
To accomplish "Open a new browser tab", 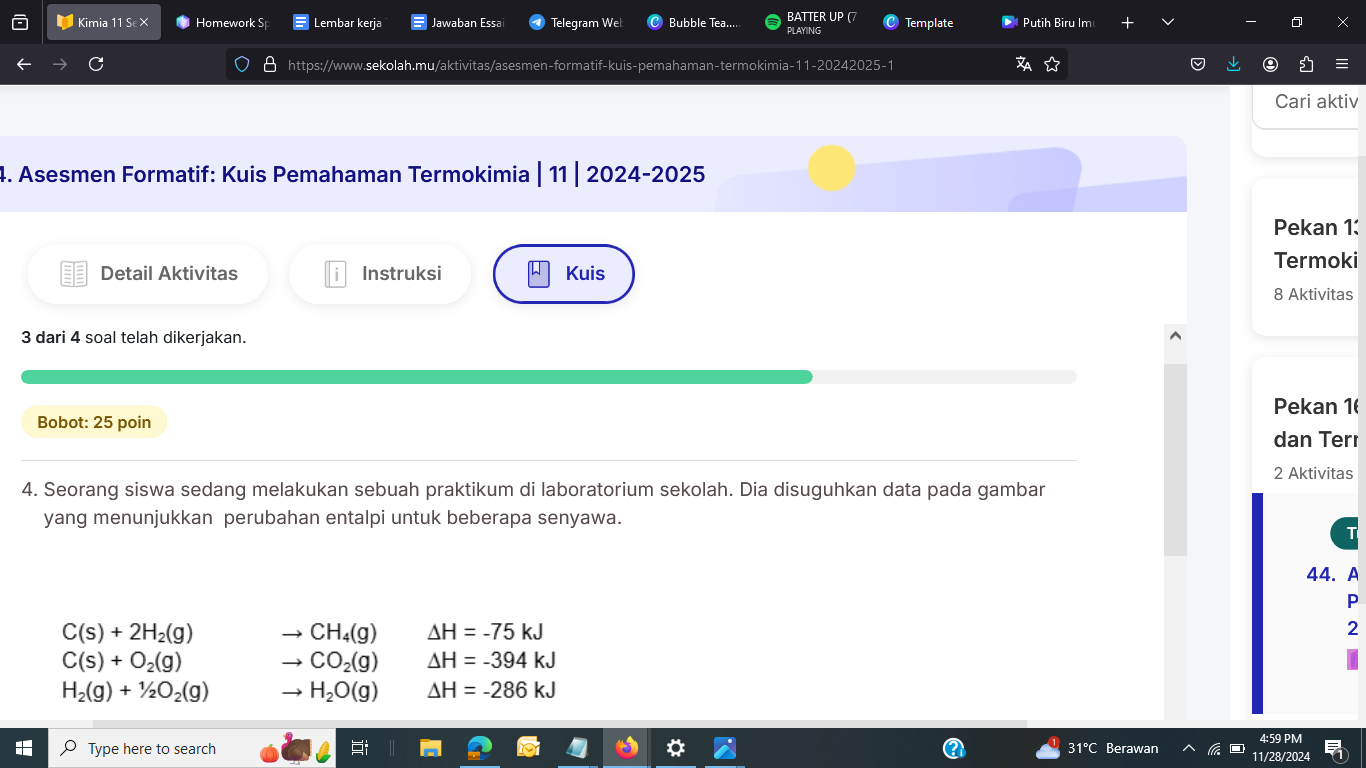I will click(x=1128, y=22).
